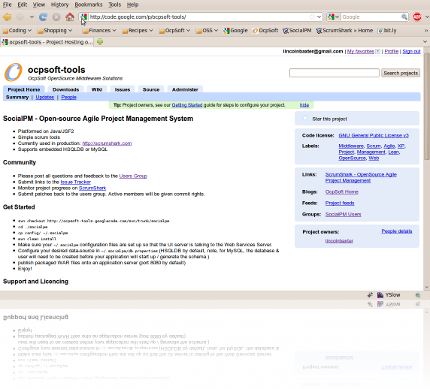Viewport: 430px width, 389px height.
Task: Click the Sign out link
Action: pyautogui.click(x=411, y=51)
